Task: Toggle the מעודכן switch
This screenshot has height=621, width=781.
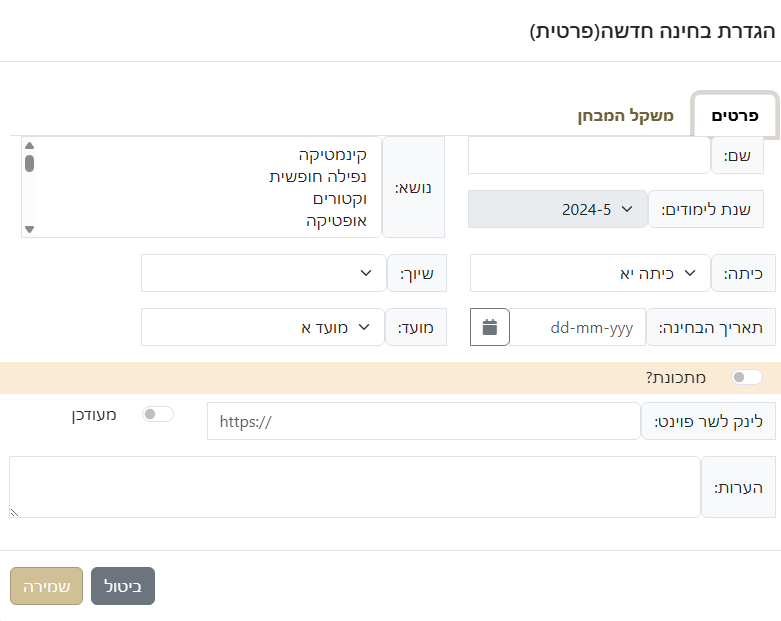Action: pos(158,414)
